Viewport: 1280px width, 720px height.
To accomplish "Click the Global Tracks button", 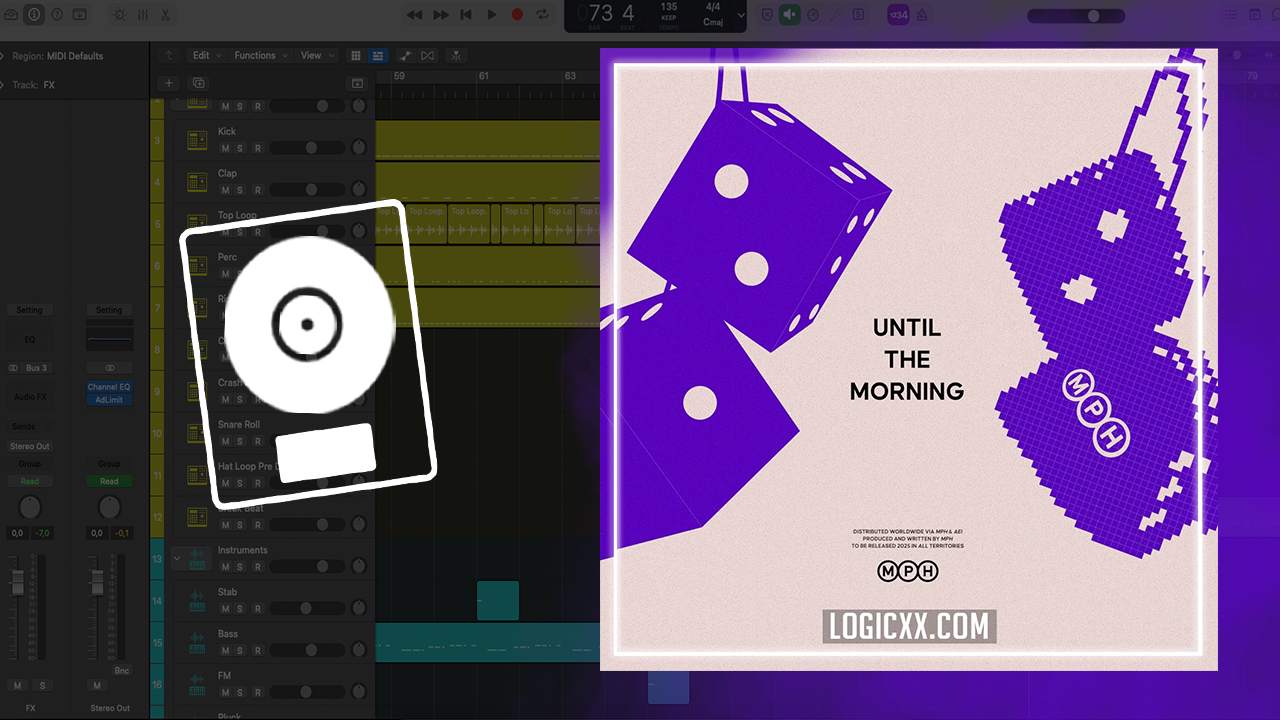I will [x=357, y=83].
